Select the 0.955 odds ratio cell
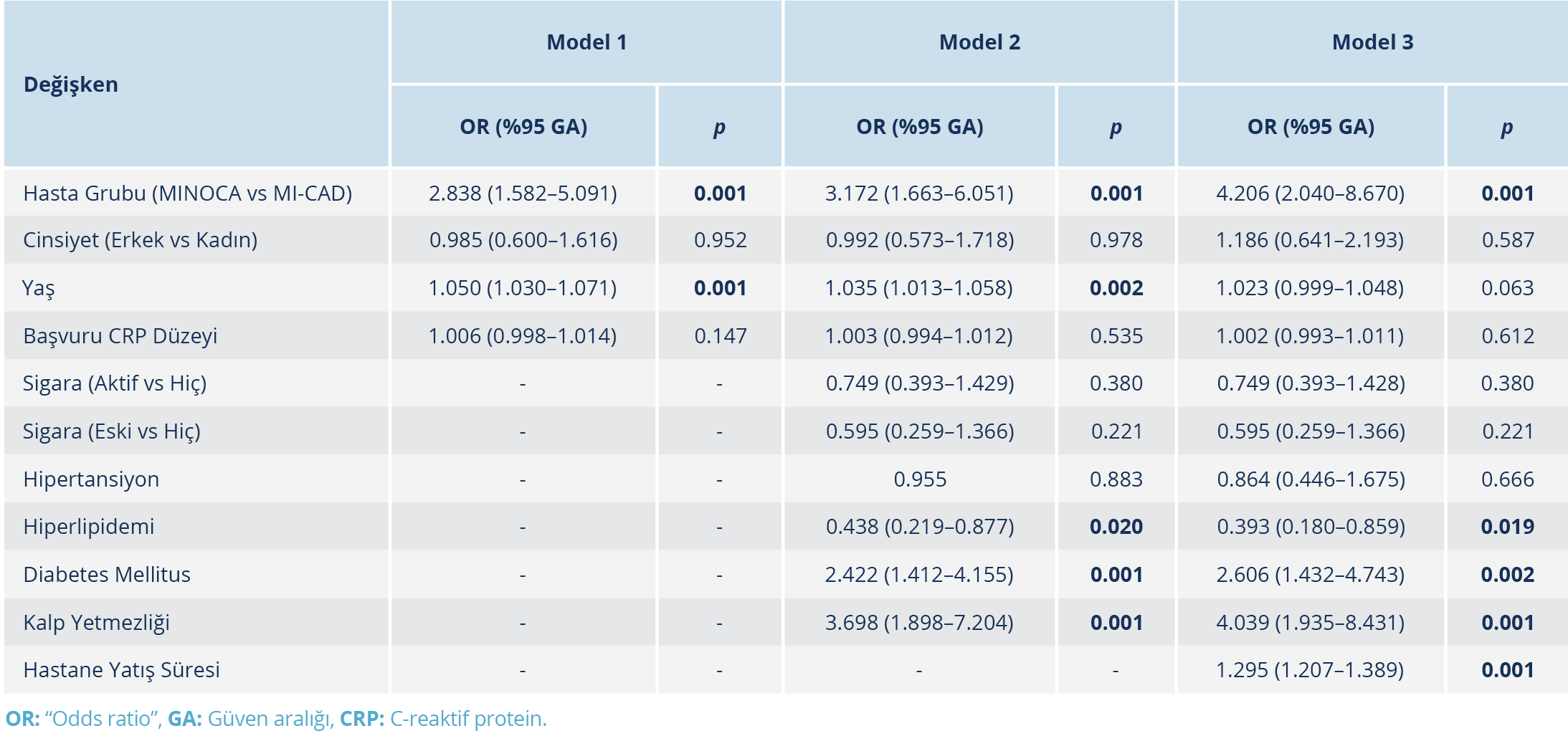 tap(920, 479)
